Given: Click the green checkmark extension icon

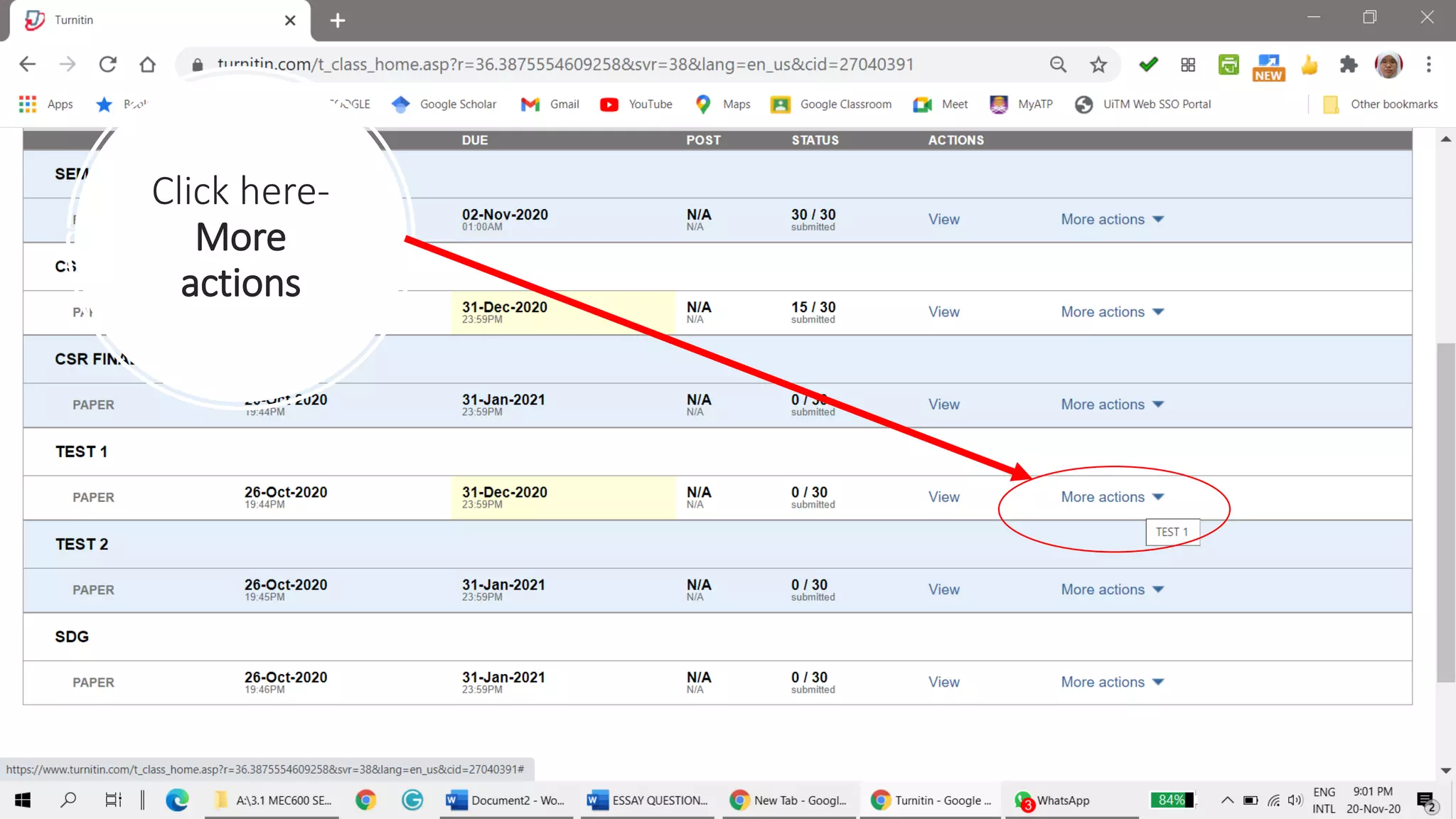Looking at the screenshot, I should tap(1147, 65).
